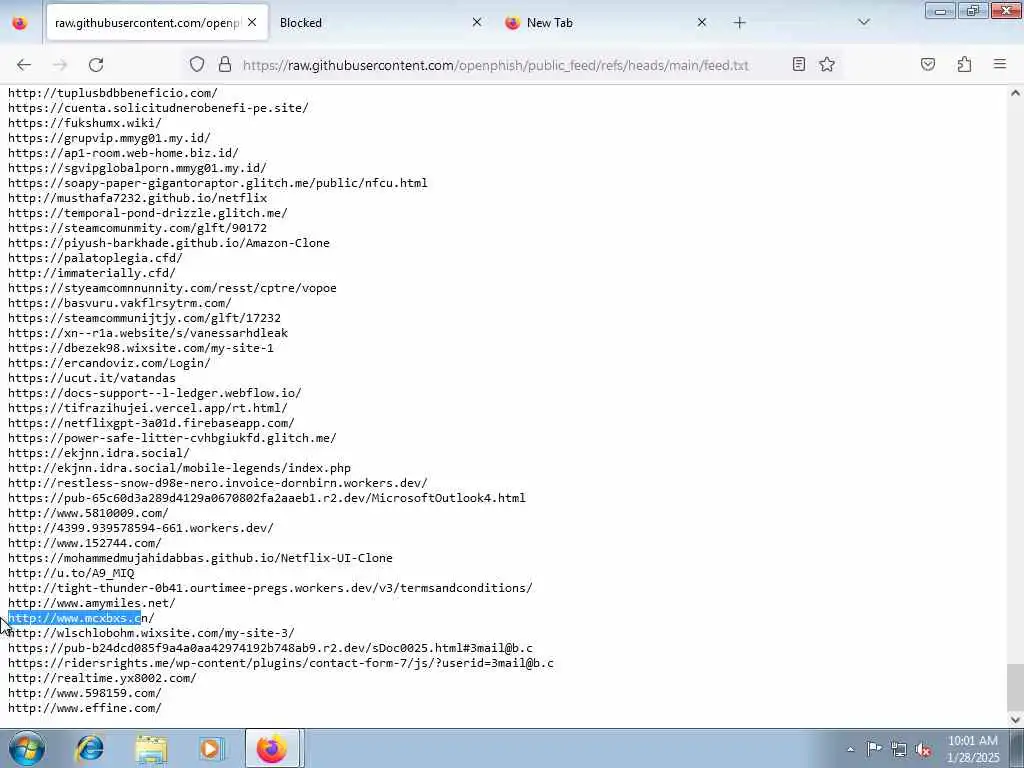The height and width of the screenshot is (768, 1024).
Task: Open the tracking protection shield icon
Action: (x=197, y=64)
